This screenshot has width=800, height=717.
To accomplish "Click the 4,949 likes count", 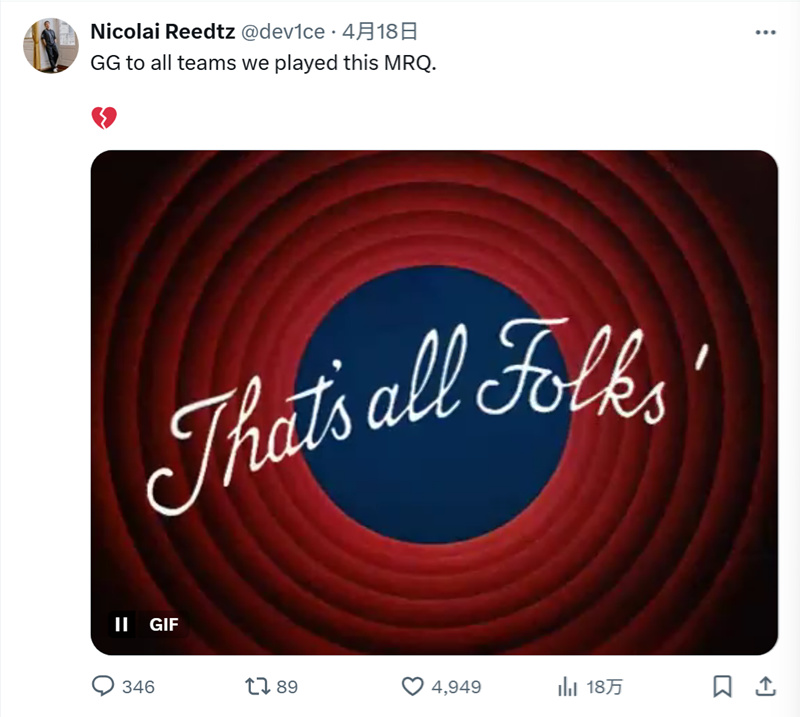I will 456,687.
